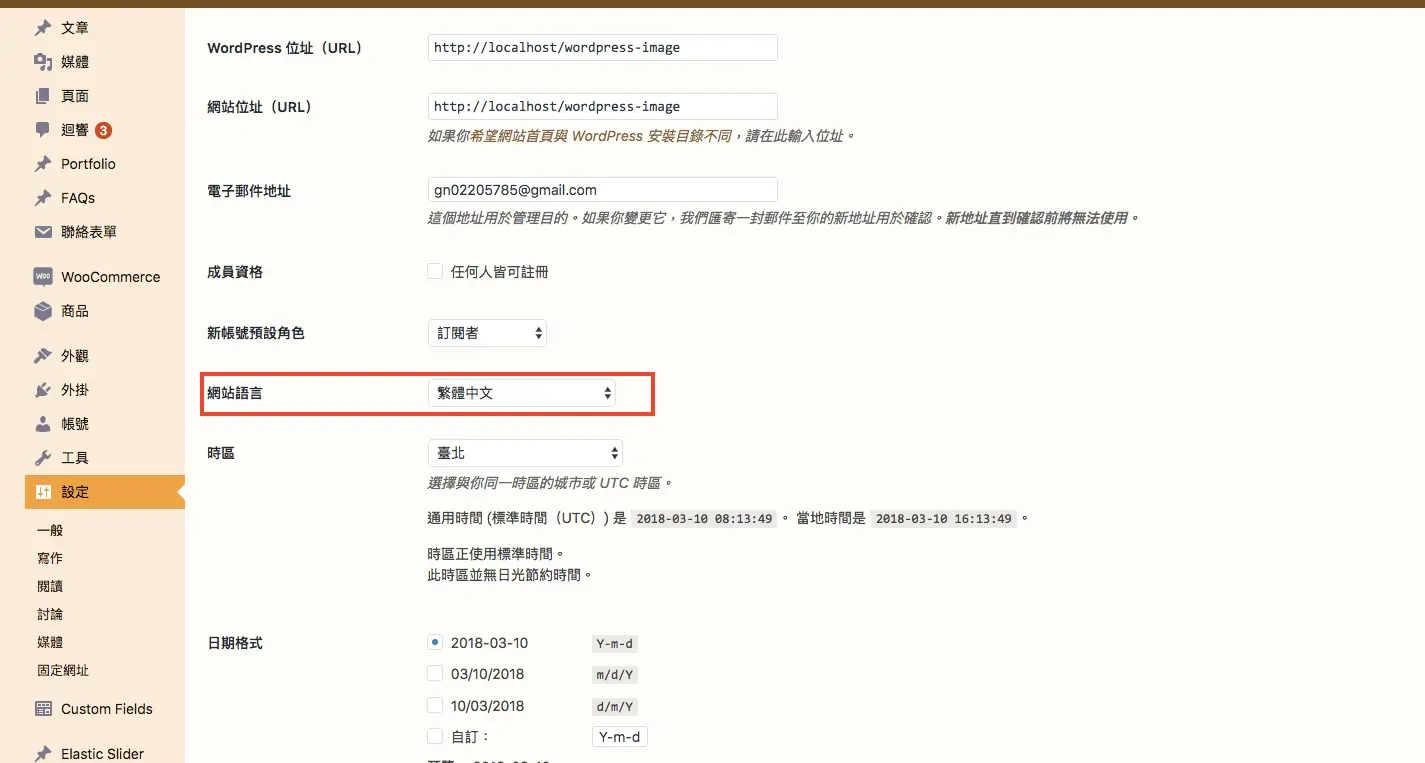
Task: Click the d/m/Y format code
Action: 615,707
